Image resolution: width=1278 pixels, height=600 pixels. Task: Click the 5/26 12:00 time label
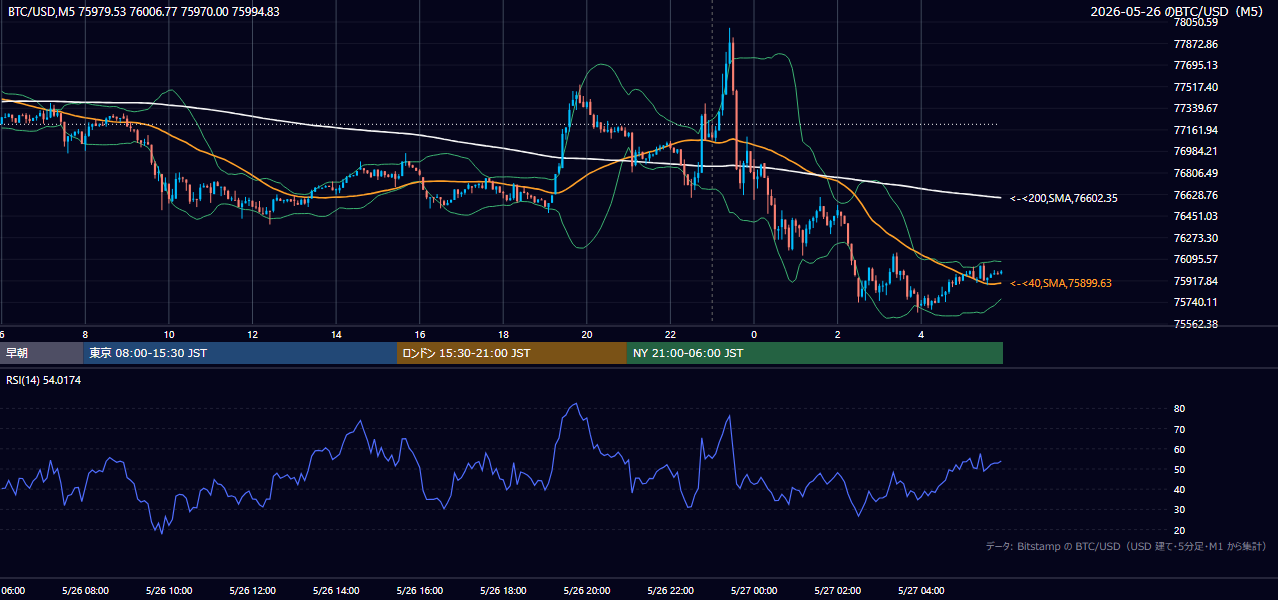pos(252,591)
